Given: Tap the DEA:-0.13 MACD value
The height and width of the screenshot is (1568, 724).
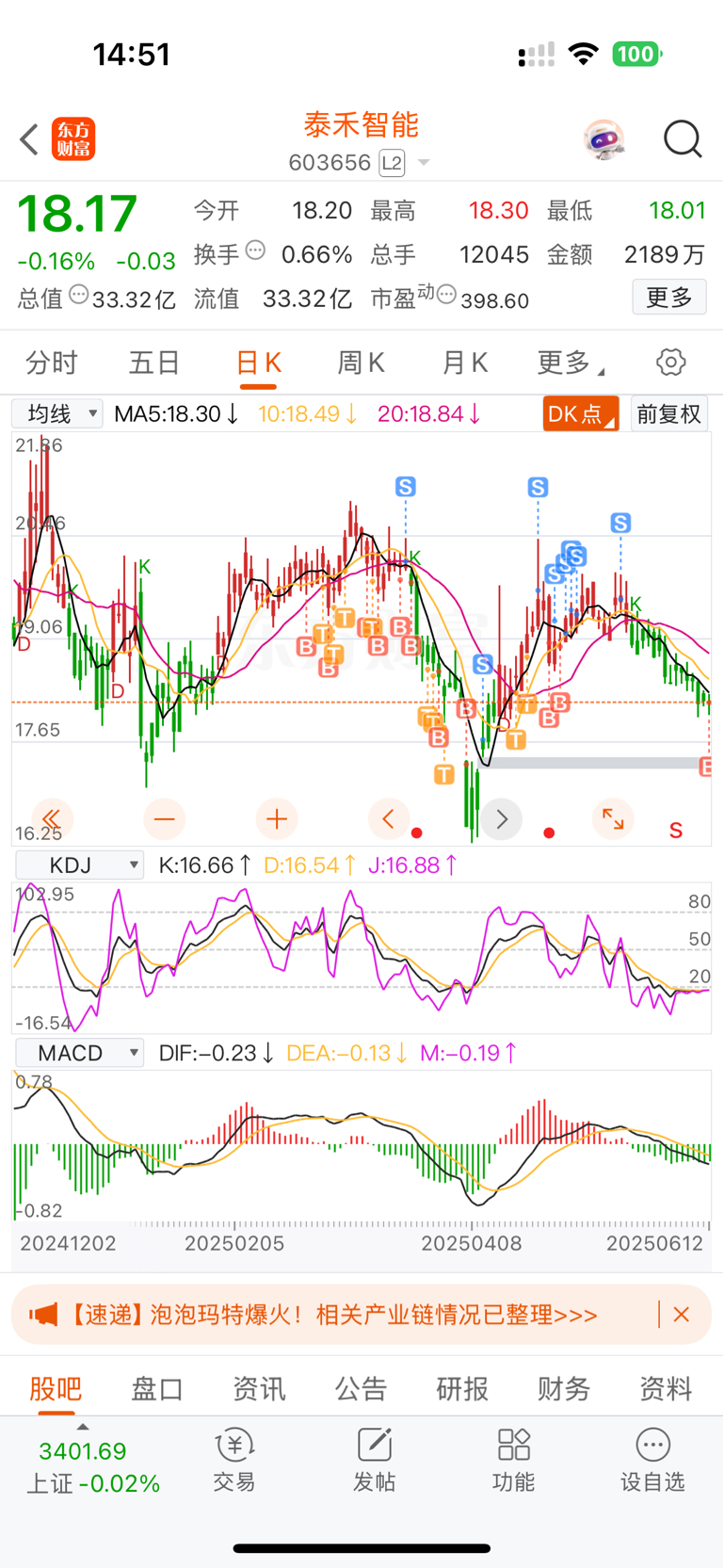Looking at the screenshot, I should coord(346,1053).
